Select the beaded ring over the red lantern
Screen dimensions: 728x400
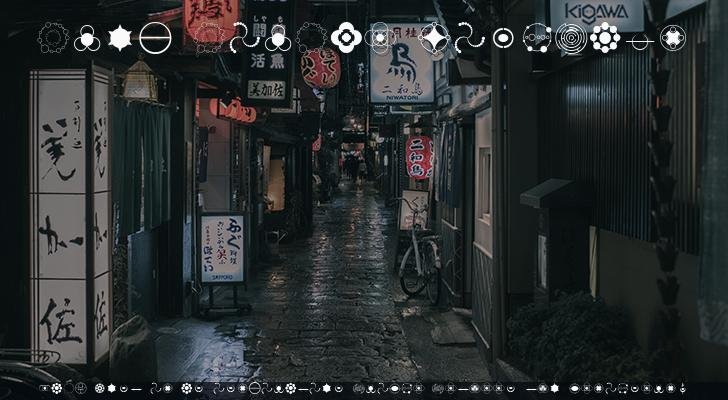point(209,38)
